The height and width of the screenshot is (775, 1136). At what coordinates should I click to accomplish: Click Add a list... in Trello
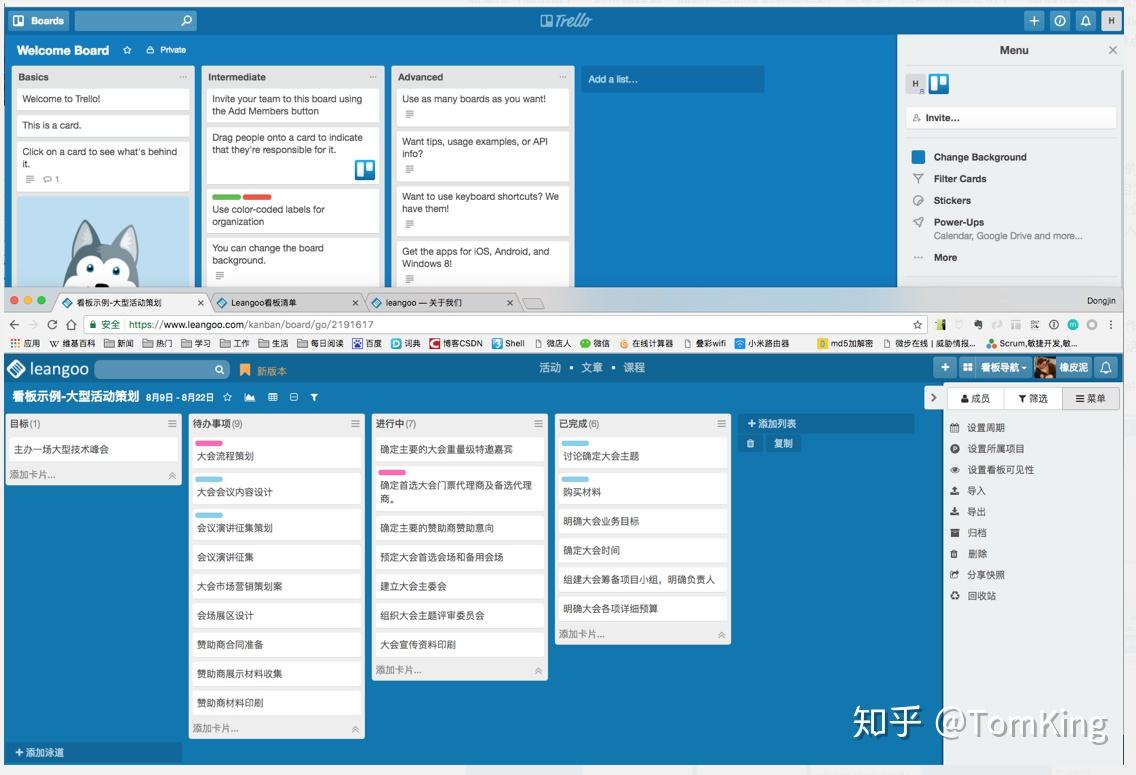672,79
